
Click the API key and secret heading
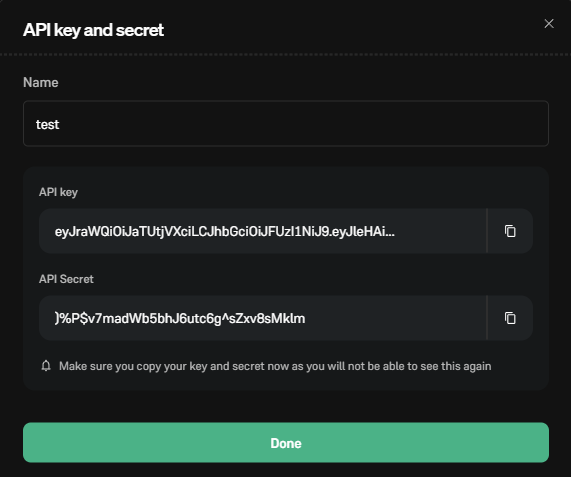point(93,30)
